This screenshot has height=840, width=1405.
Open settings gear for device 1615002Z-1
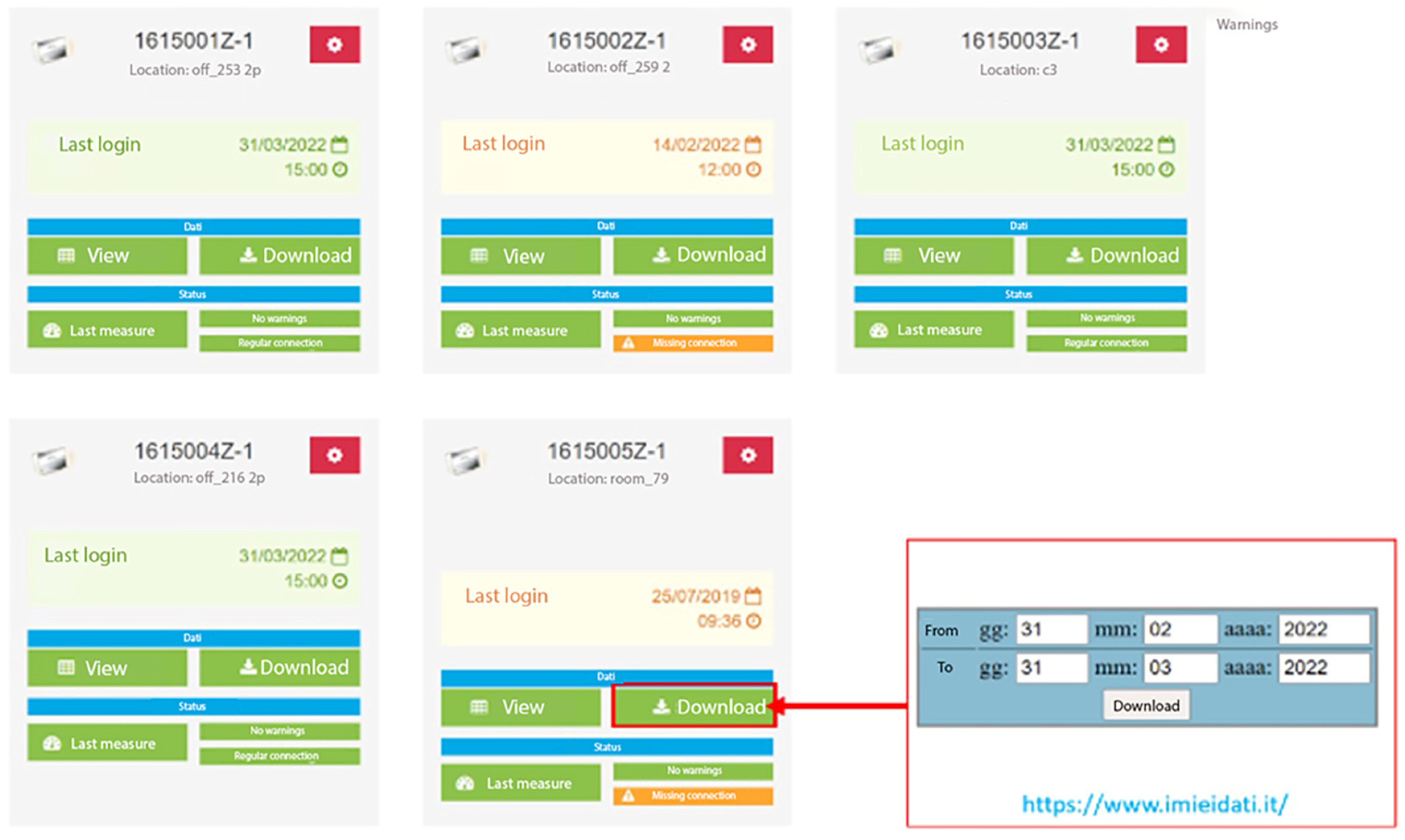(x=748, y=45)
